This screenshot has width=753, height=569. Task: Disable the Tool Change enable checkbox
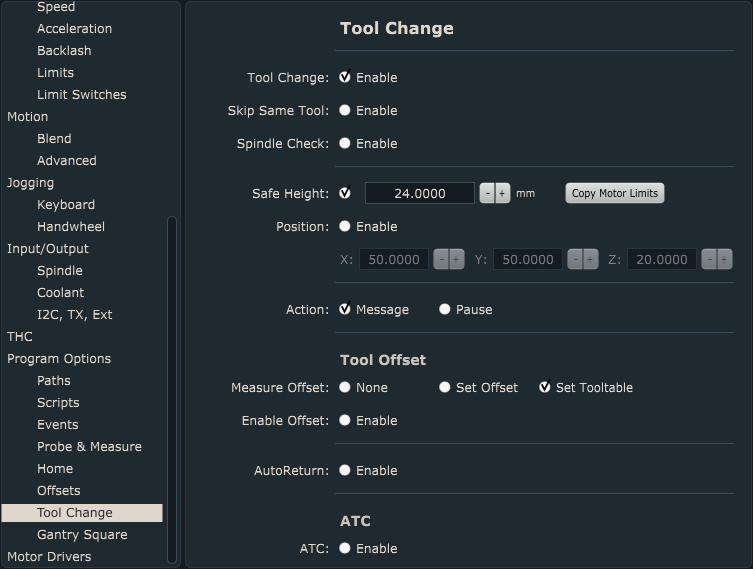[x=345, y=77]
